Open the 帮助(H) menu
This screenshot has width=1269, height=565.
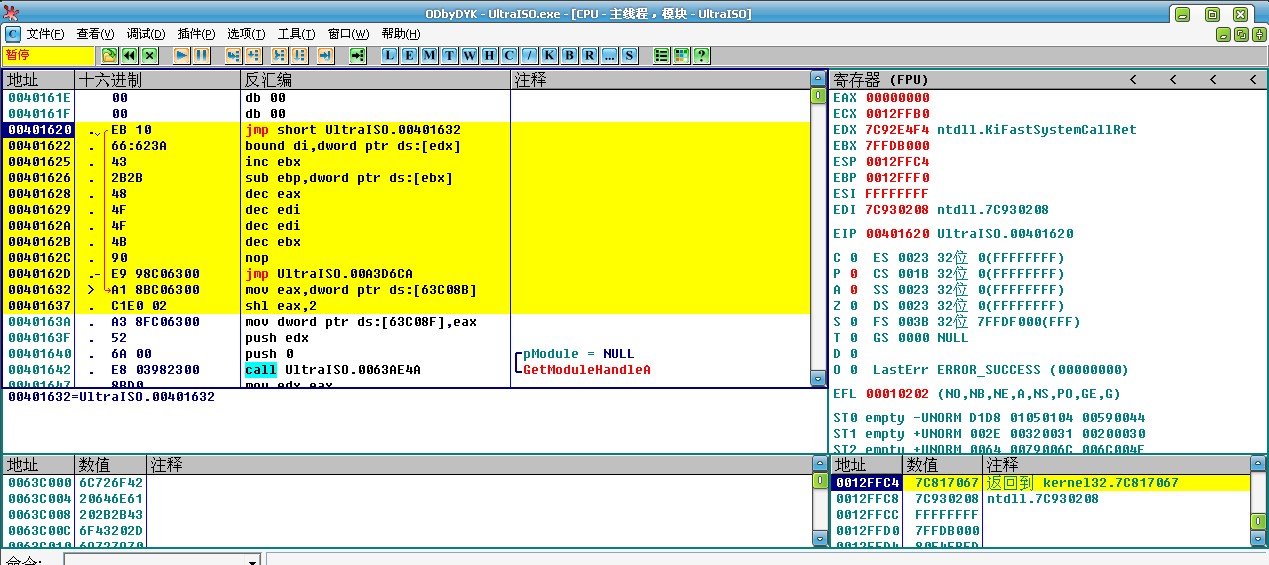pos(400,34)
